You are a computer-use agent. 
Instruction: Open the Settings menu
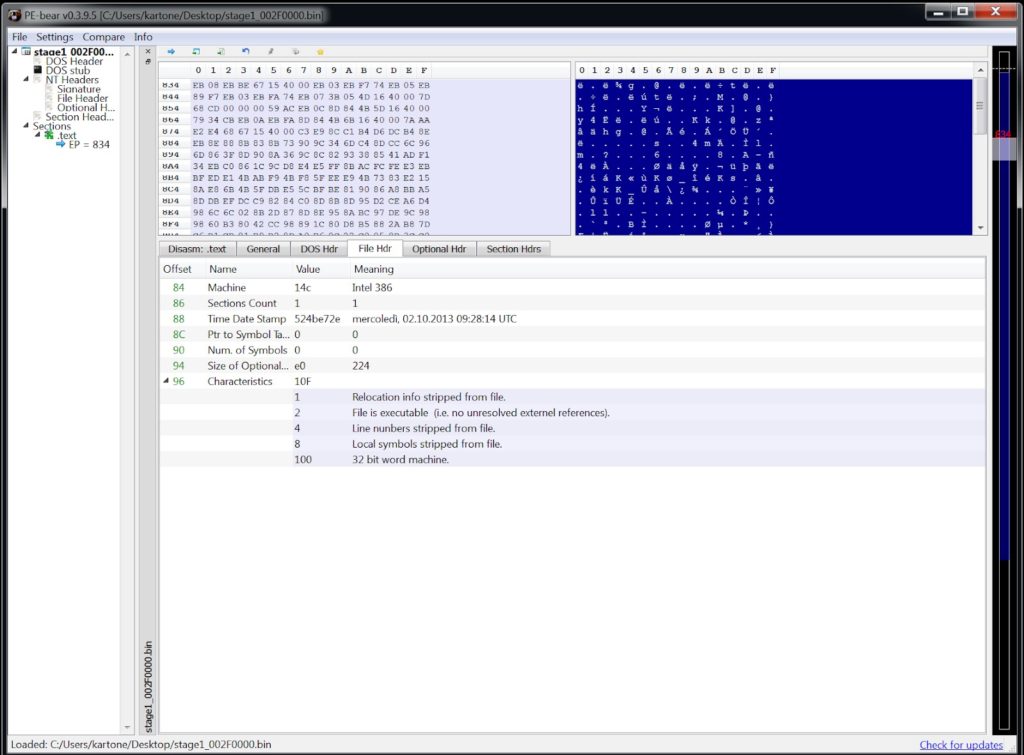coord(54,36)
